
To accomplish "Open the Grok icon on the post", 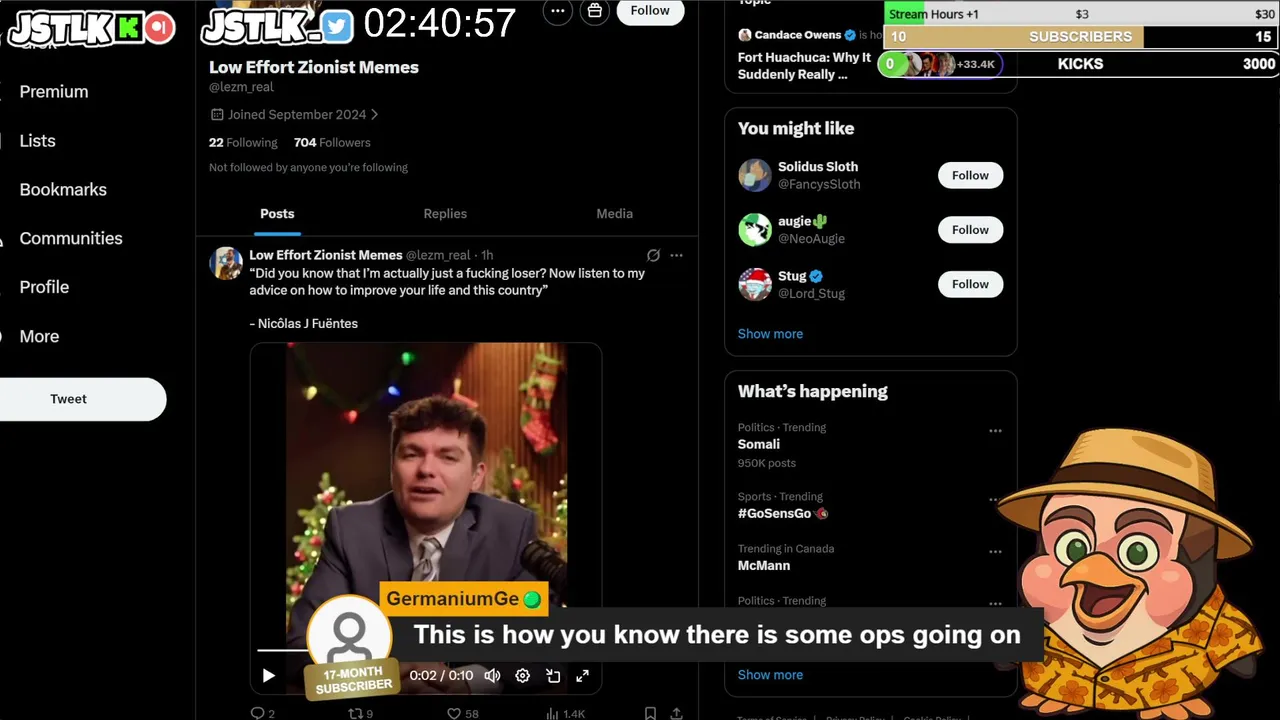I will pyautogui.click(x=653, y=255).
